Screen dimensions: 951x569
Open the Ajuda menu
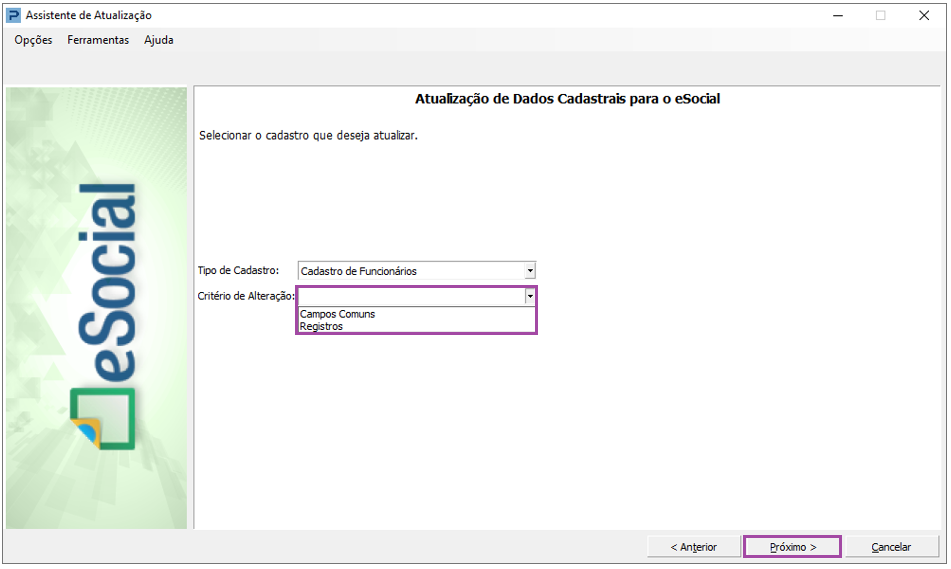159,40
